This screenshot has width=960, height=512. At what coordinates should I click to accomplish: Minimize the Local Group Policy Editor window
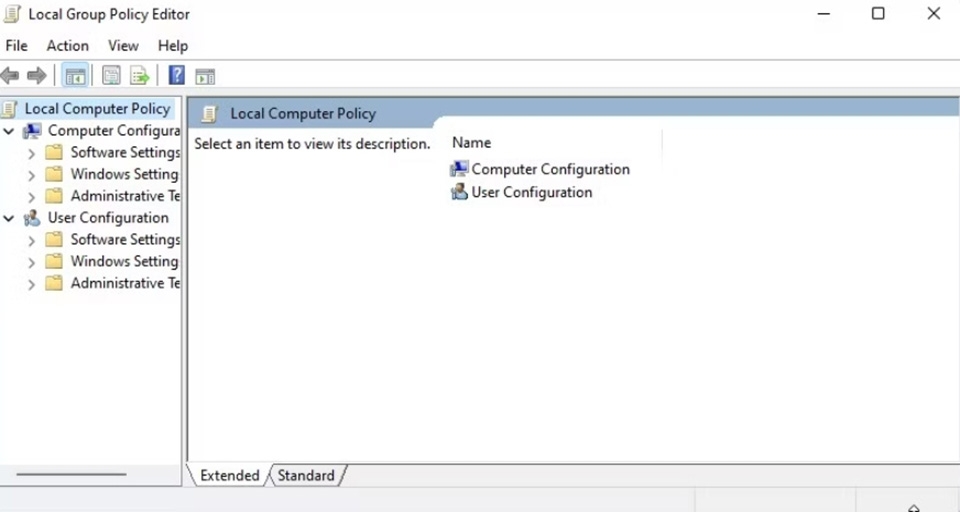tap(824, 13)
